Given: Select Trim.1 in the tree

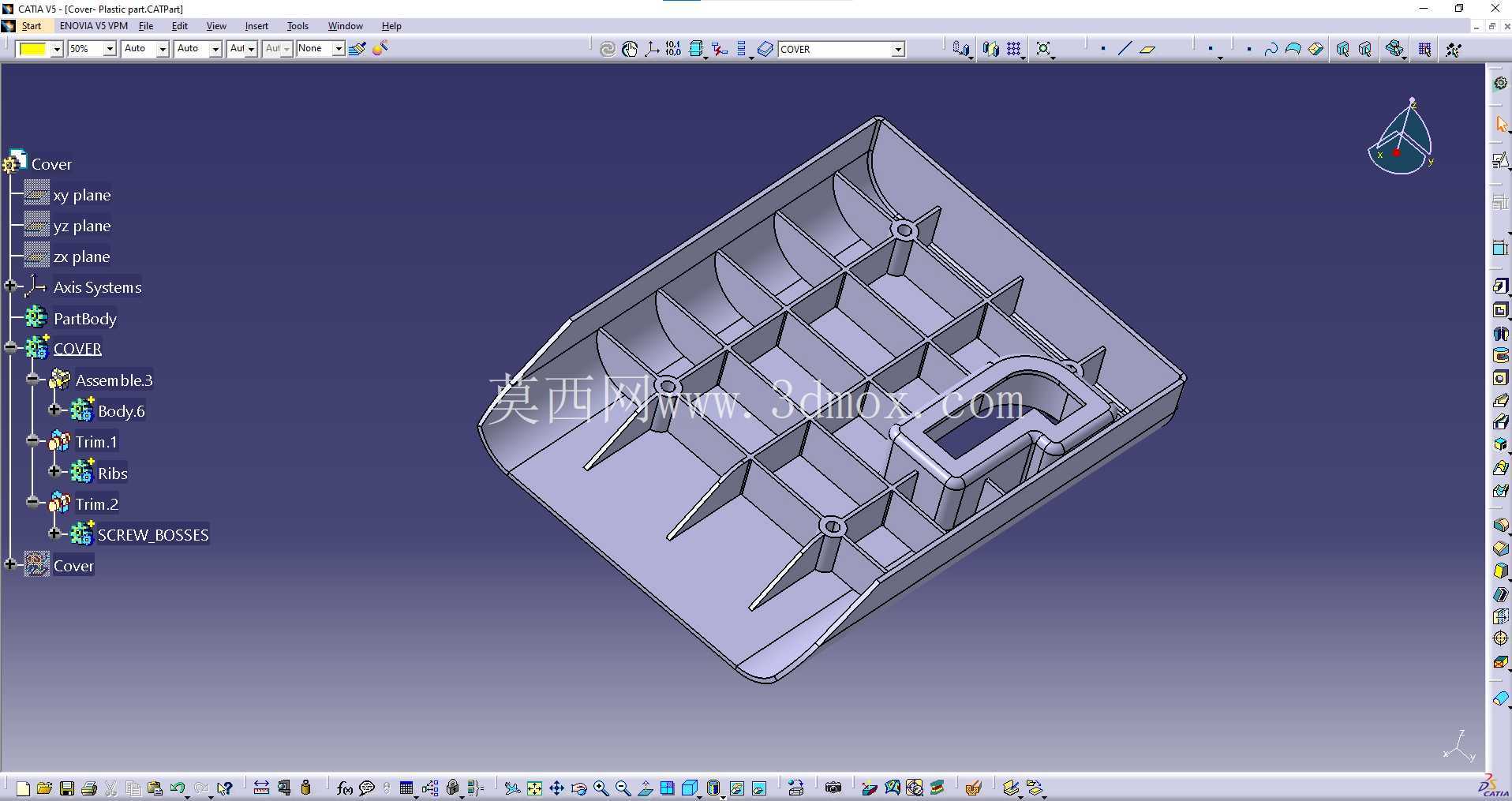Looking at the screenshot, I should [x=96, y=442].
